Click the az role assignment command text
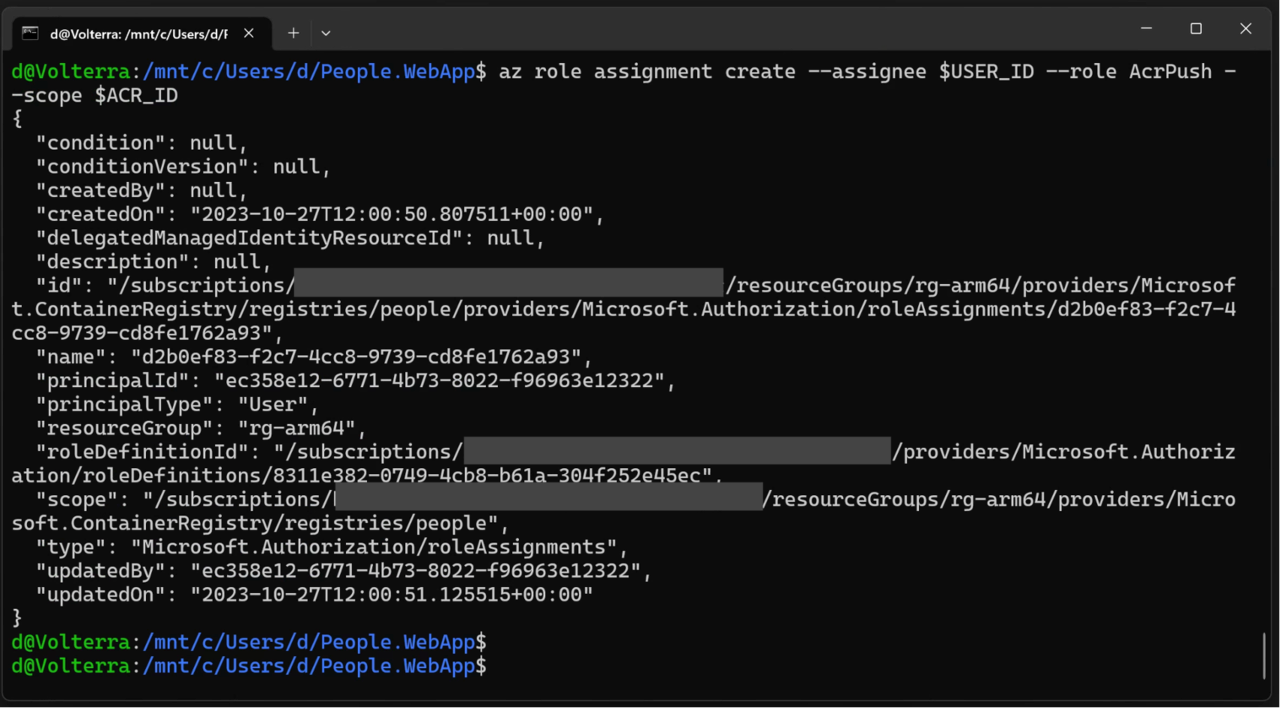The width and height of the screenshot is (1280, 708). [x=700, y=71]
